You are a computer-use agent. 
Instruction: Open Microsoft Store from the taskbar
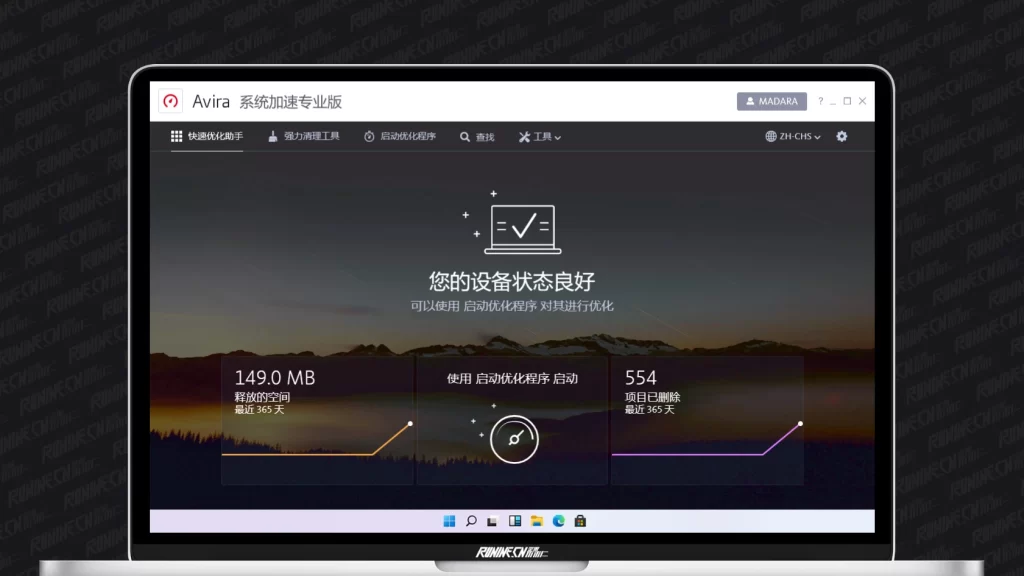pyautogui.click(x=580, y=521)
